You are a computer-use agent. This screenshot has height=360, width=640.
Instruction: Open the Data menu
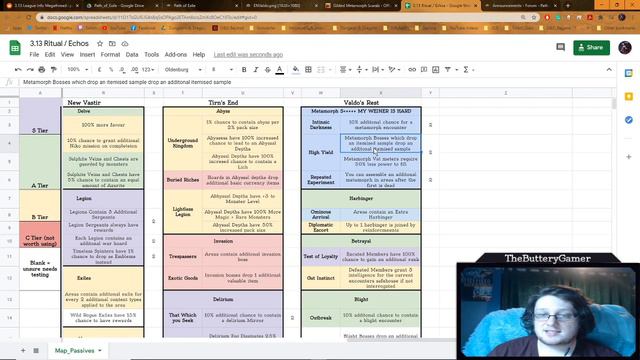[132, 55]
